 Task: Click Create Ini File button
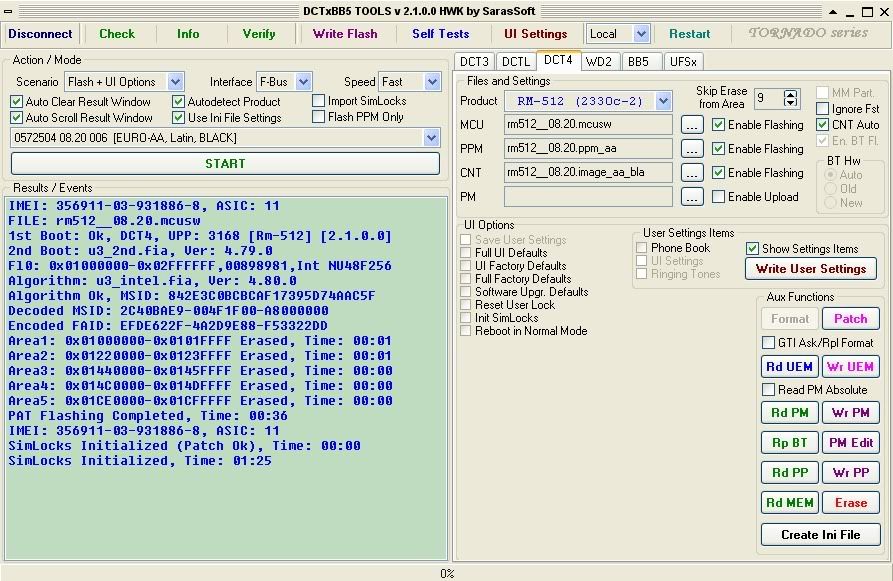click(x=821, y=535)
